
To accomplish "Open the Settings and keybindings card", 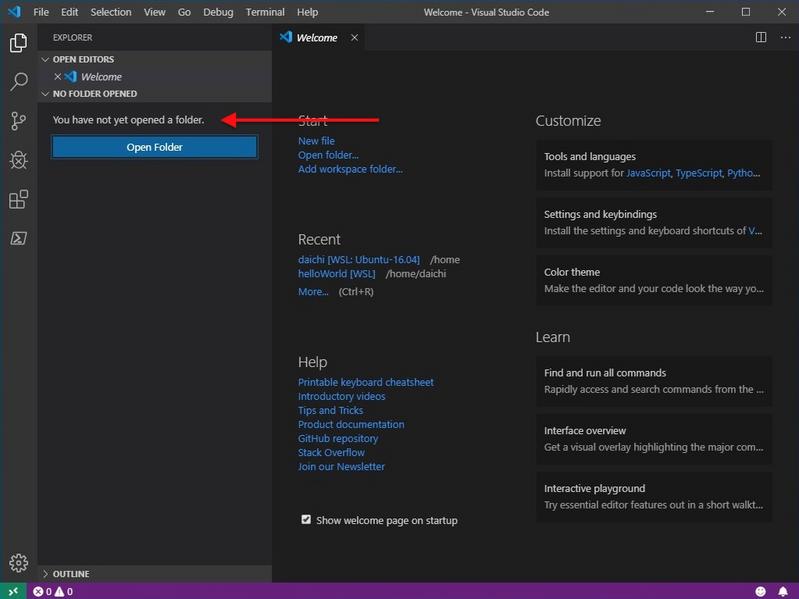I will tap(654, 223).
